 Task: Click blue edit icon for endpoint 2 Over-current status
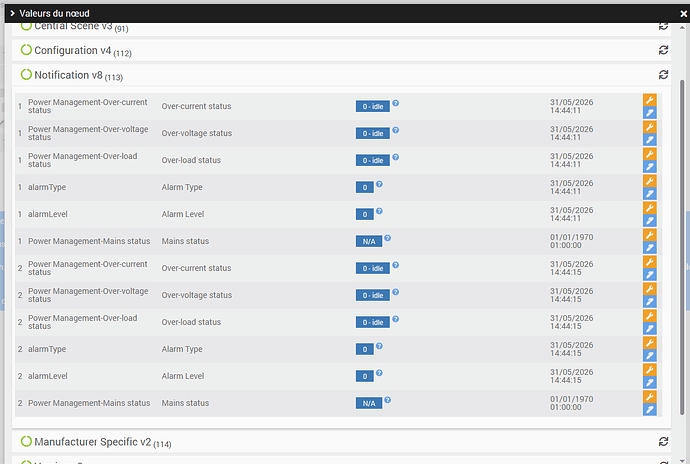650,275
